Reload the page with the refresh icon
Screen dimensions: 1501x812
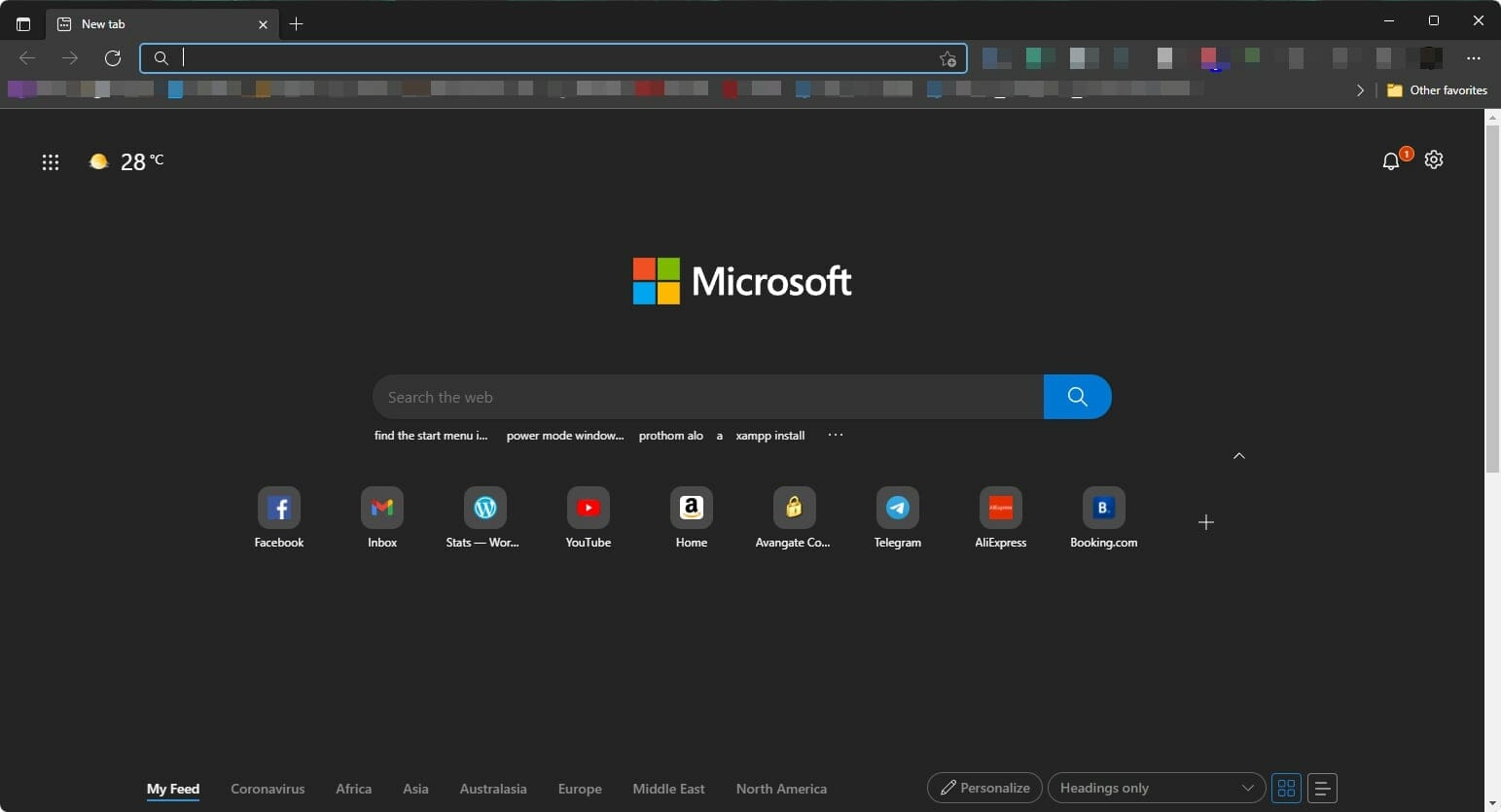(113, 58)
